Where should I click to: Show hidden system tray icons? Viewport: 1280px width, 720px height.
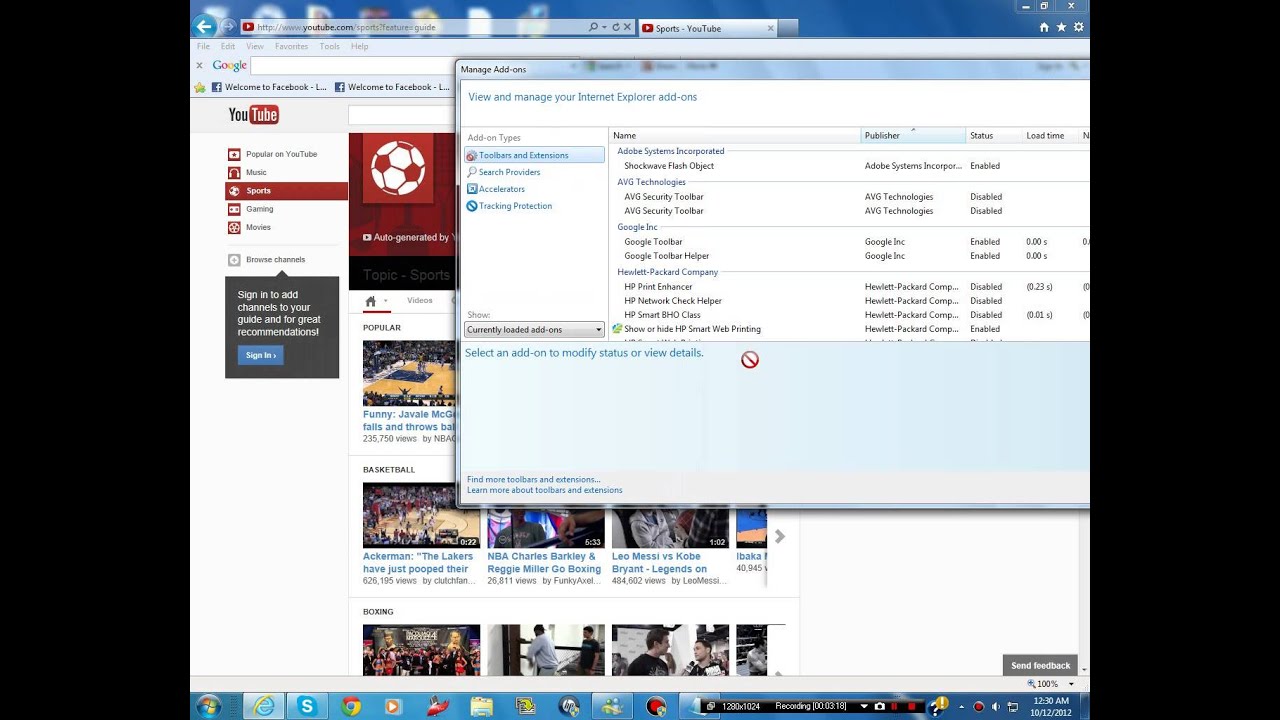[964, 706]
